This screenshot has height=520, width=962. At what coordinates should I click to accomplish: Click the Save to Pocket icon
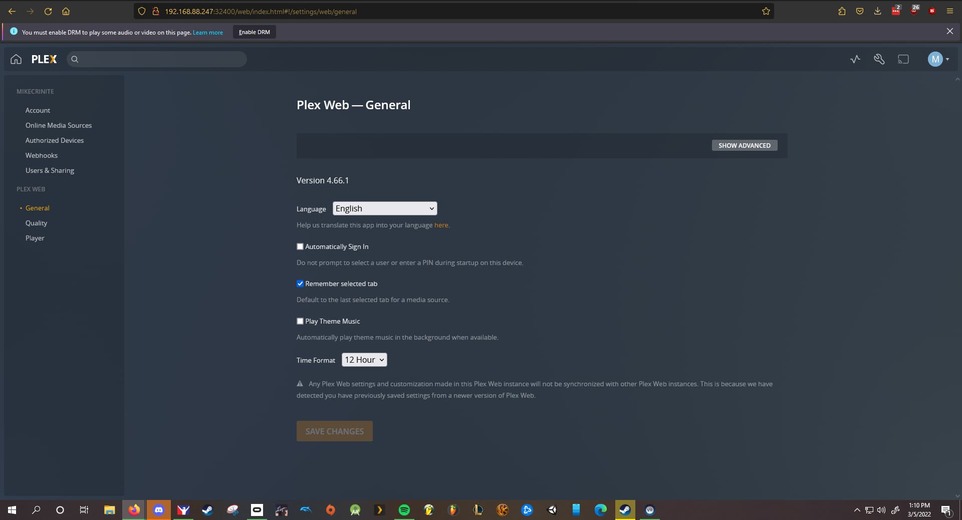[x=860, y=11]
